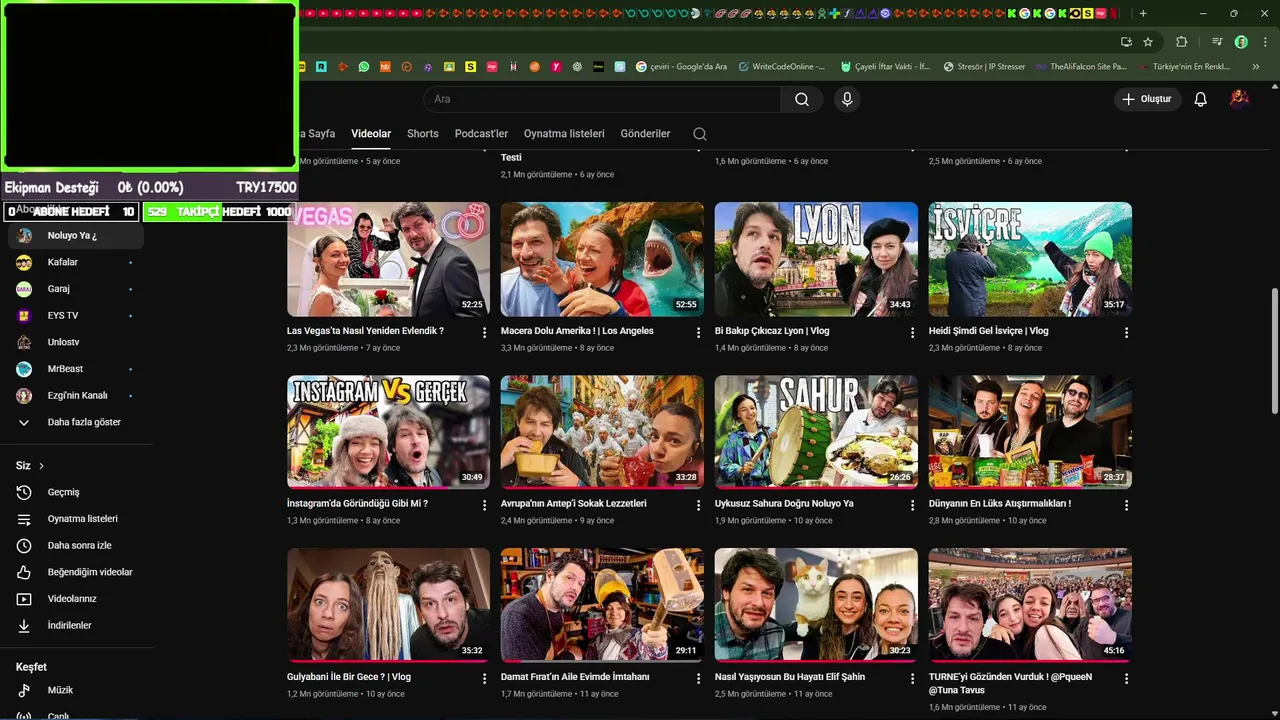Open options for Damat Fırat'ın Aile Evimde İmtahanı
Viewport: 1280px width, 720px height.
pos(699,679)
